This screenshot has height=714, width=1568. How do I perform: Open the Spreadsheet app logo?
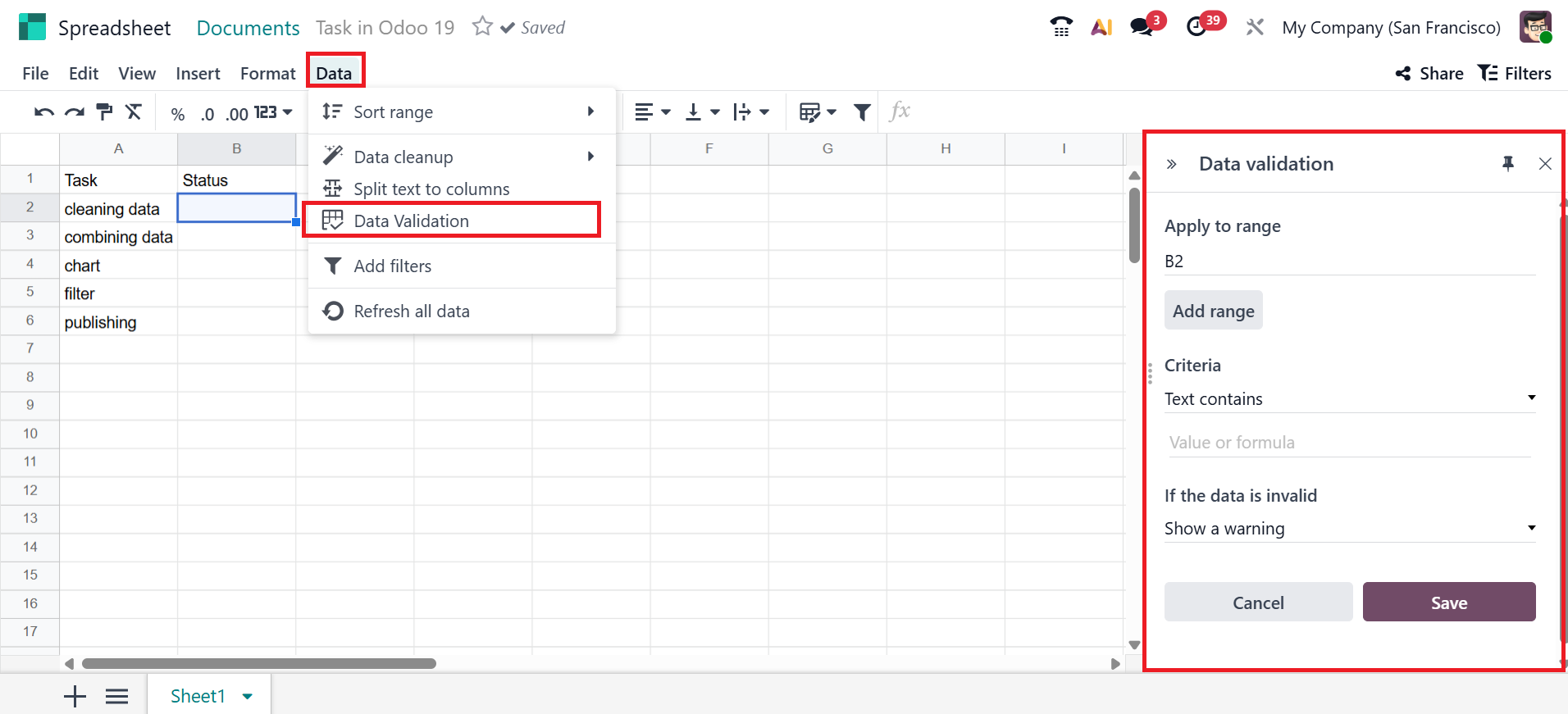pos(33,27)
